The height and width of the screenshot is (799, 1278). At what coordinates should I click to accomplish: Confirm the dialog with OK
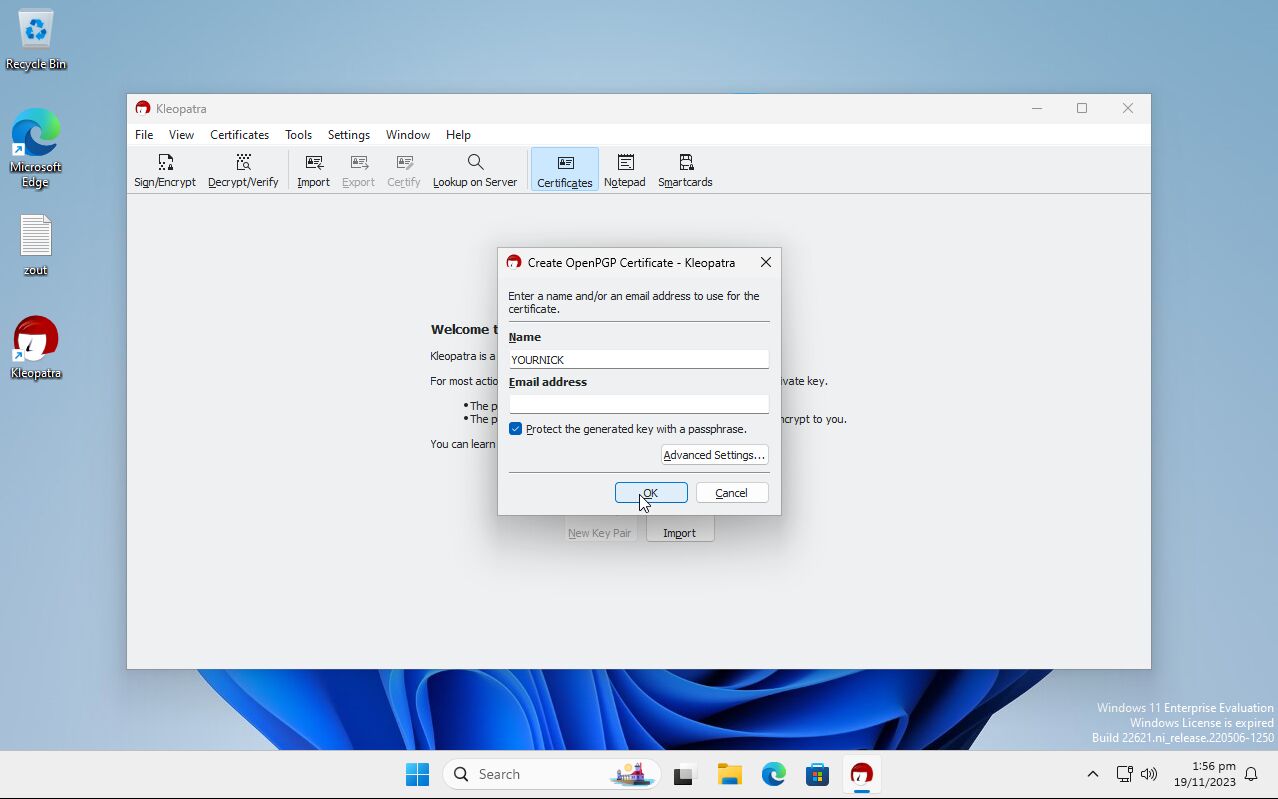coord(651,493)
